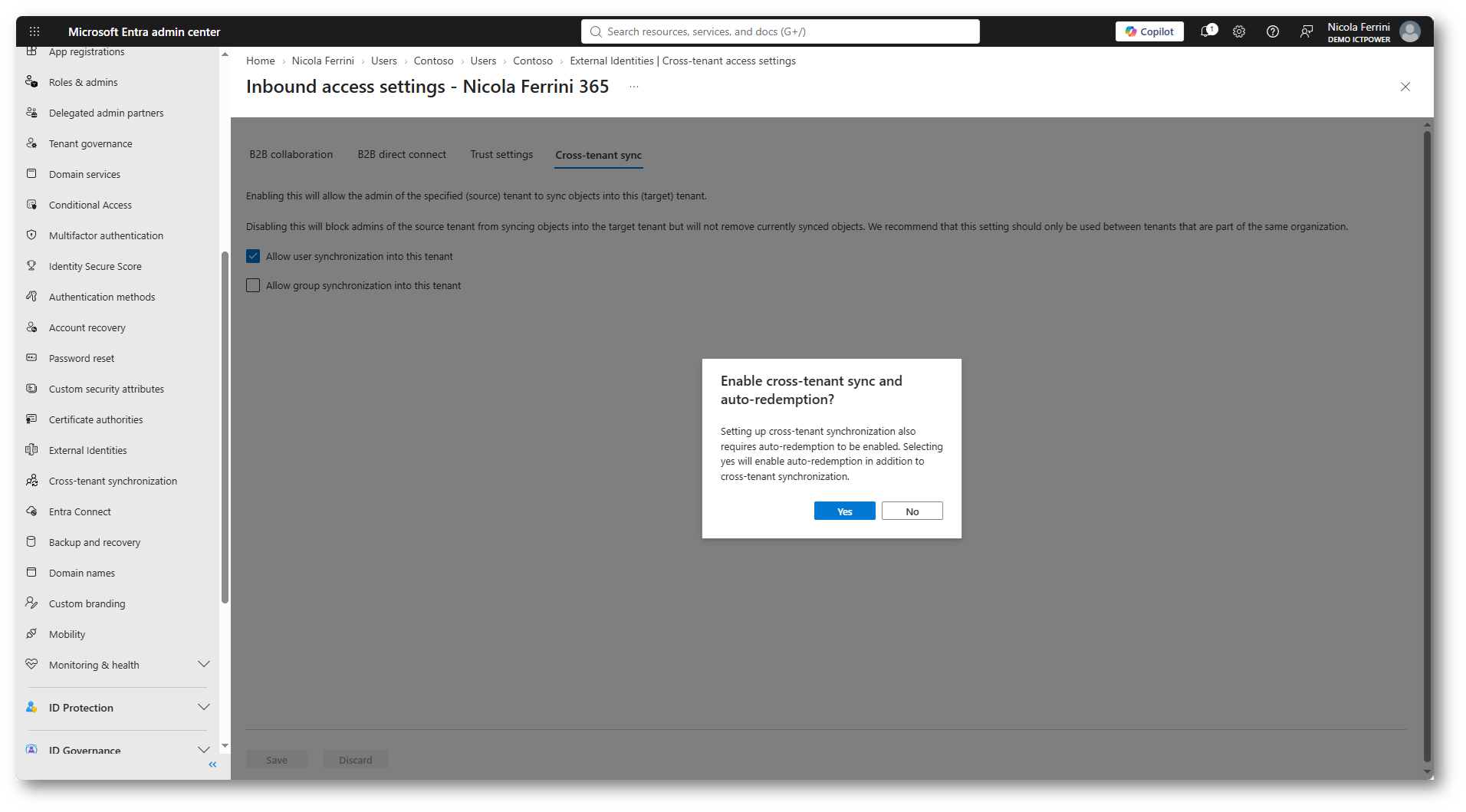The height and width of the screenshot is (812, 1466).
Task: Open portal settings gear
Action: [1239, 31]
